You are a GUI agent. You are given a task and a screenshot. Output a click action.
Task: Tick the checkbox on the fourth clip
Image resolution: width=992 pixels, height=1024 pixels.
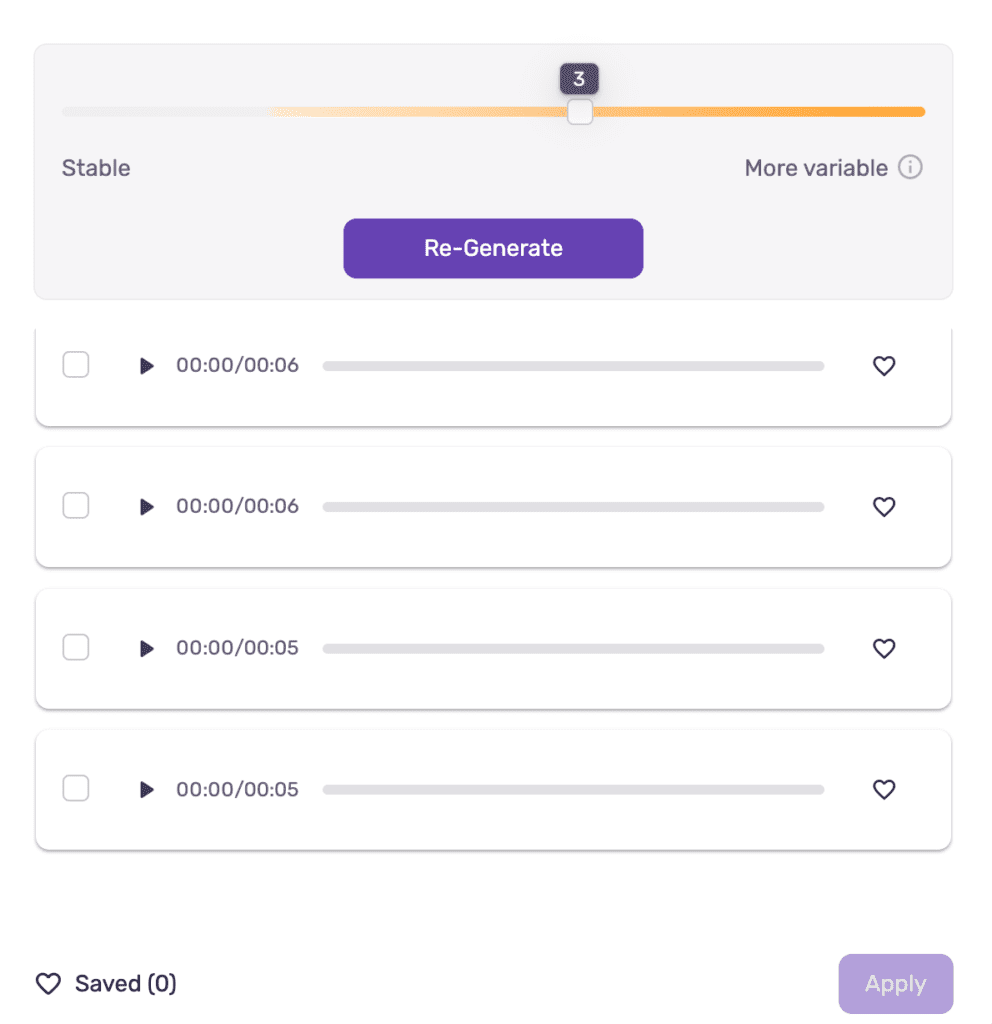point(75,789)
